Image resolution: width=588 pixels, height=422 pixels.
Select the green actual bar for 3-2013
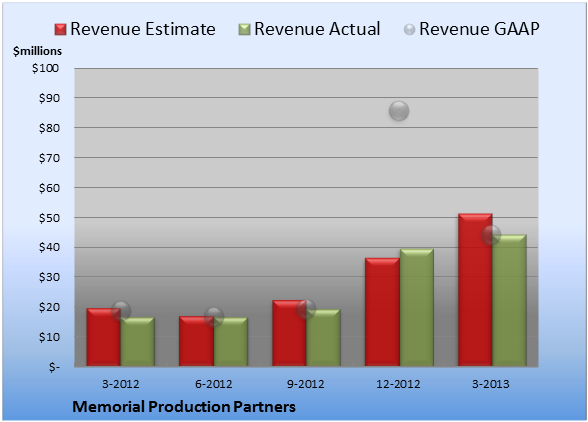tap(510, 300)
